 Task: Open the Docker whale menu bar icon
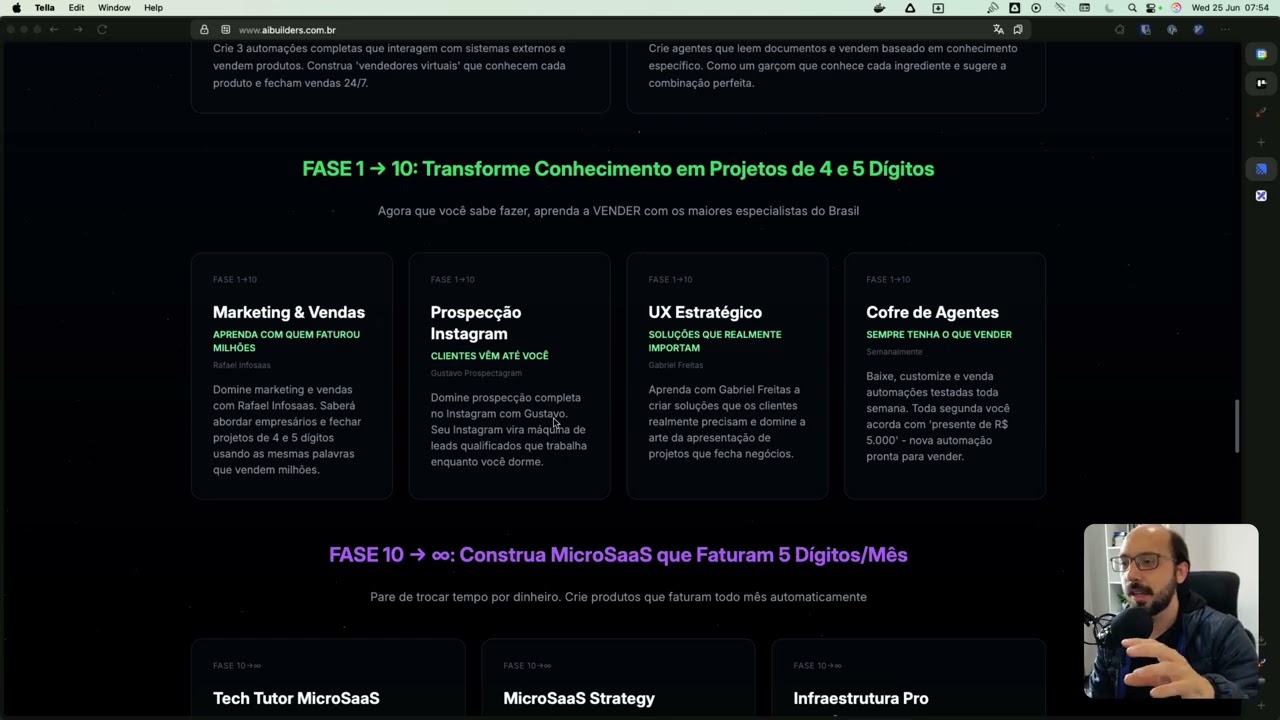tap(880, 8)
